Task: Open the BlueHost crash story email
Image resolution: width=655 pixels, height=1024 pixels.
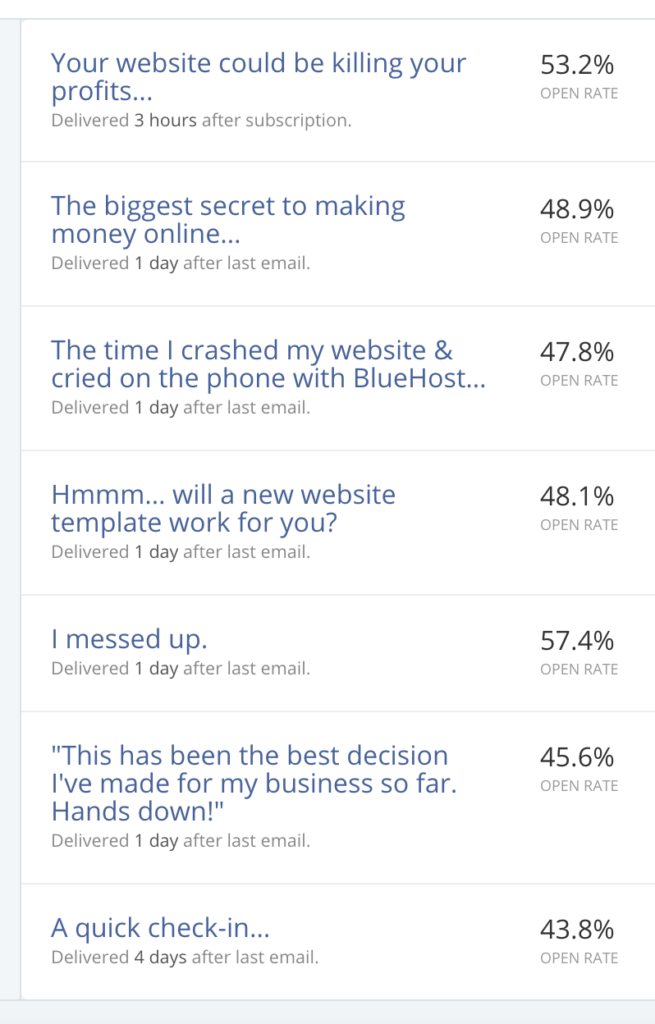Action: click(x=268, y=364)
